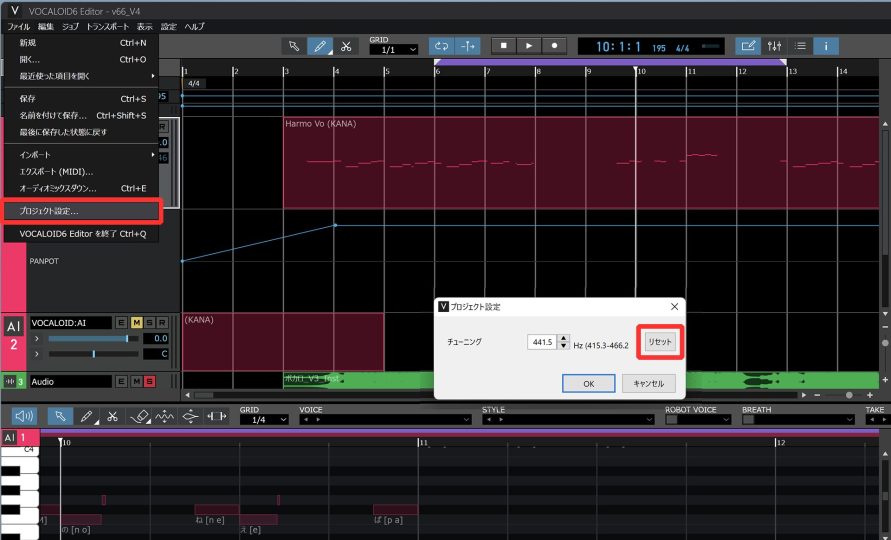Decrease tuning value with the down arrow
Screen dimensions: 891x540
coord(563,346)
